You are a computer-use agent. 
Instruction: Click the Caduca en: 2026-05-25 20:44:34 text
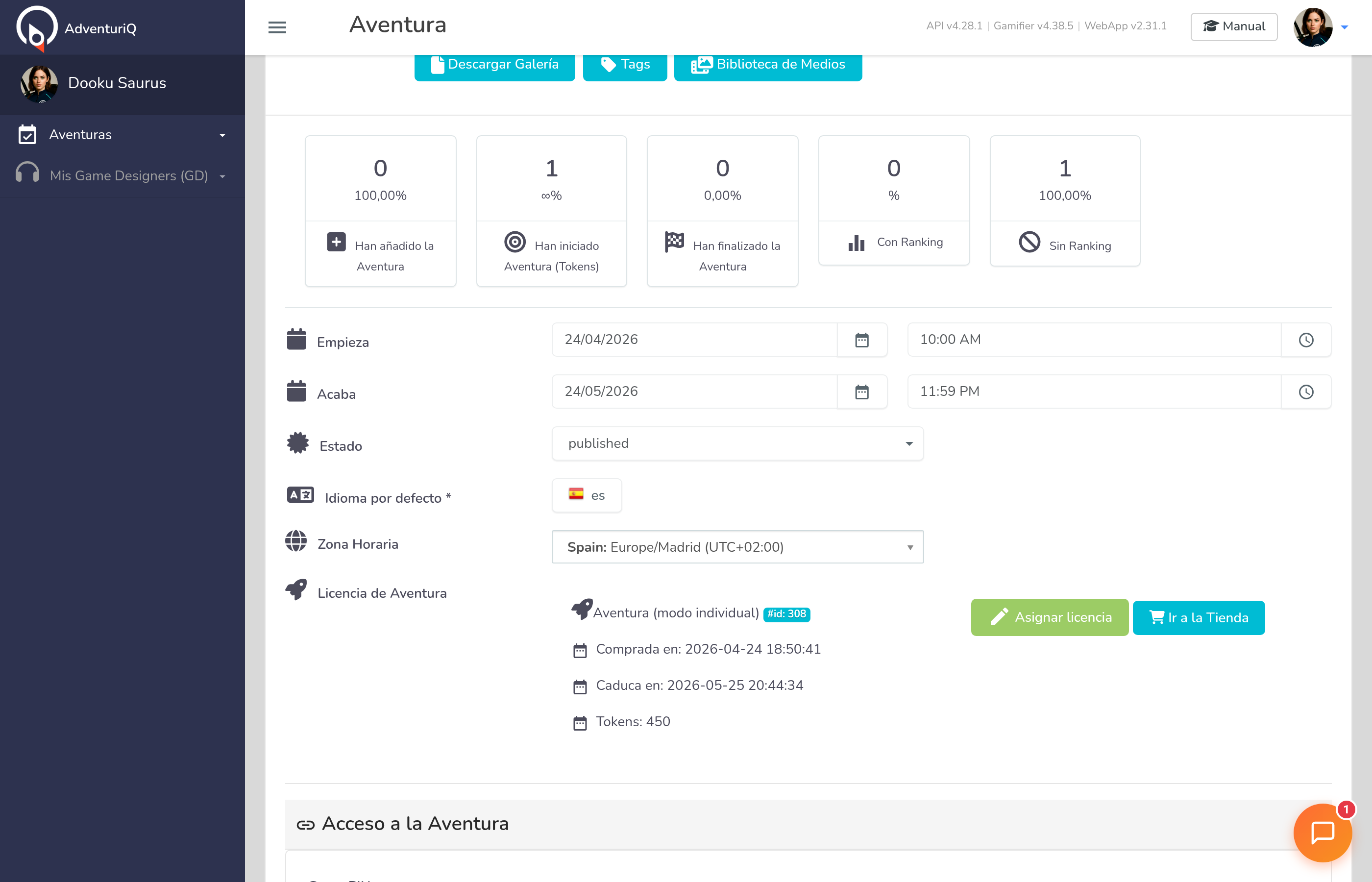click(x=699, y=686)
